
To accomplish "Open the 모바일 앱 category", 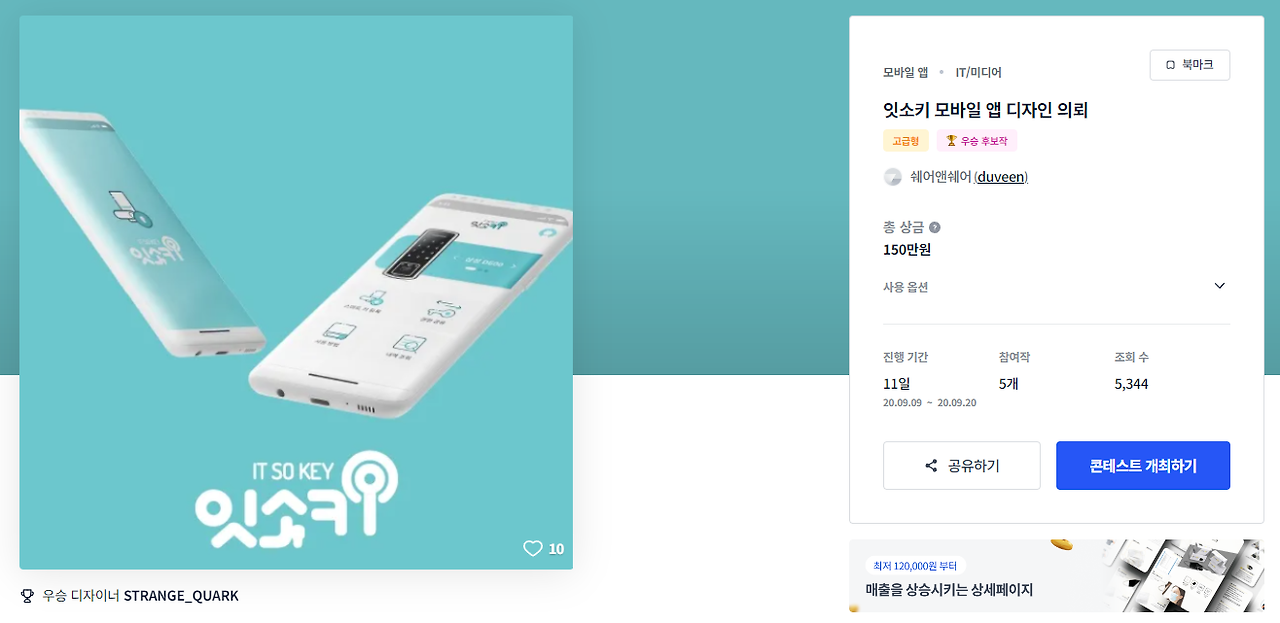I will click(x=905, y=72).
